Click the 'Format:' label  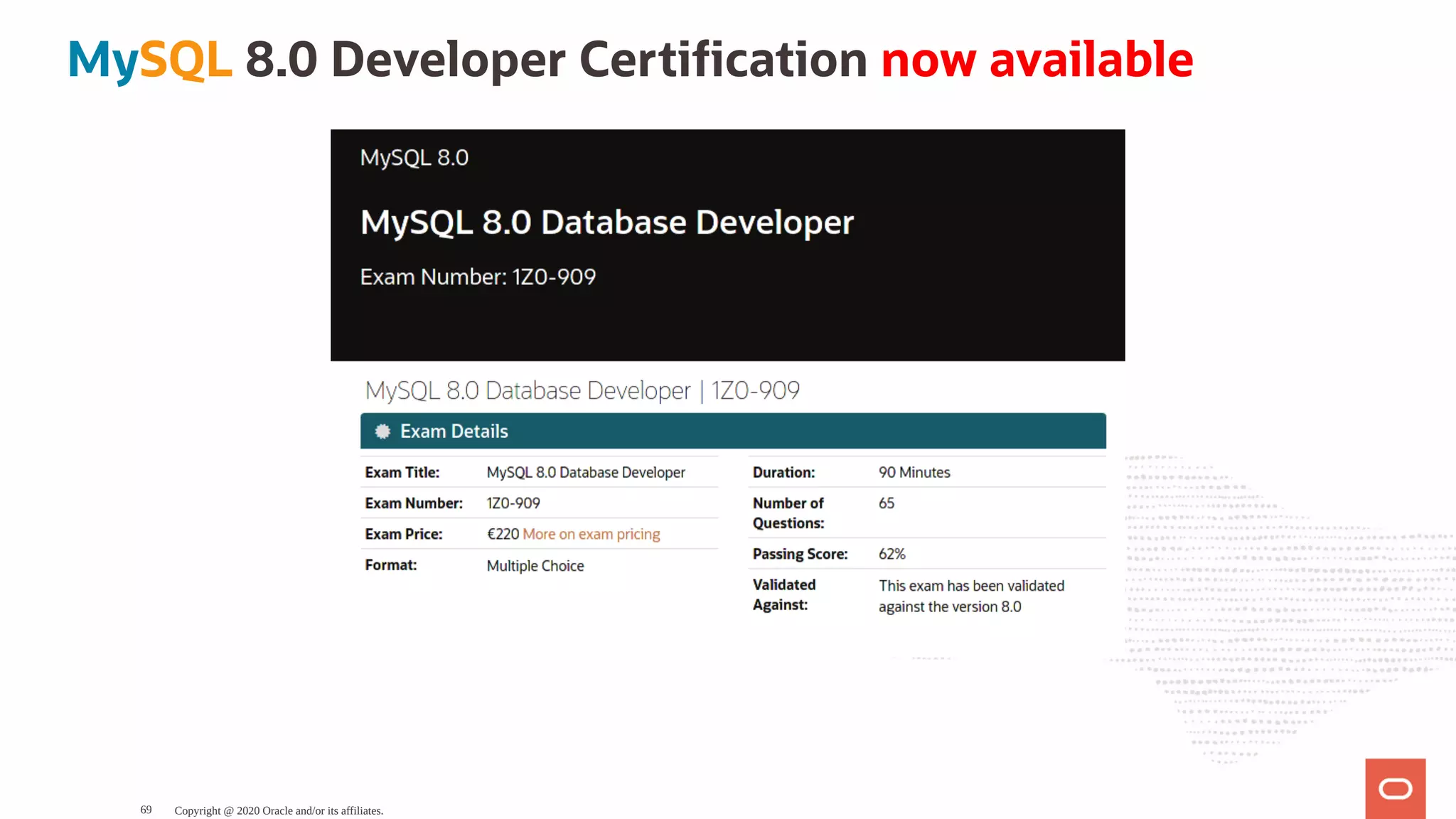click(x=391, y=565)
